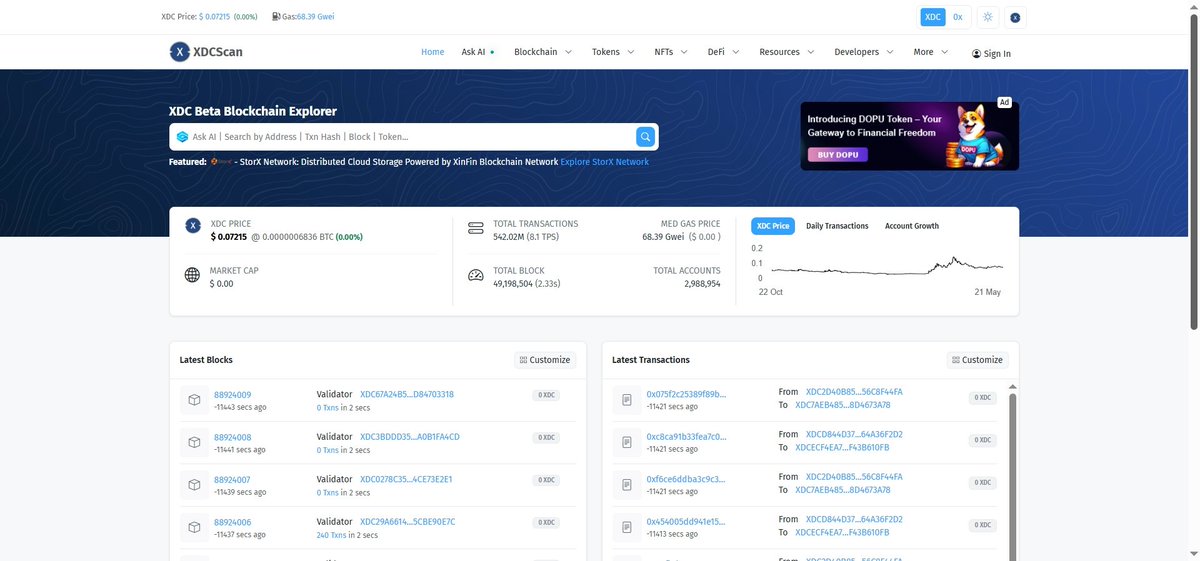Switch address format to XDC

(x=932, y=17)
